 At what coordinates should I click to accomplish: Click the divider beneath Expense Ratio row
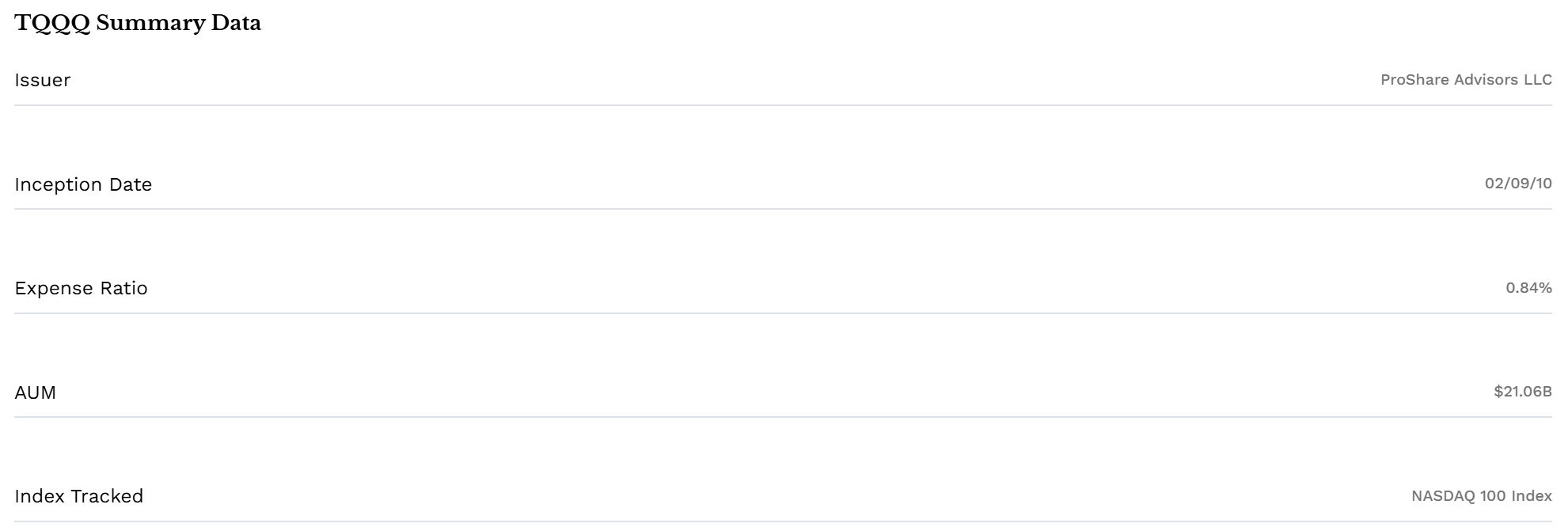tap(784, 313)
